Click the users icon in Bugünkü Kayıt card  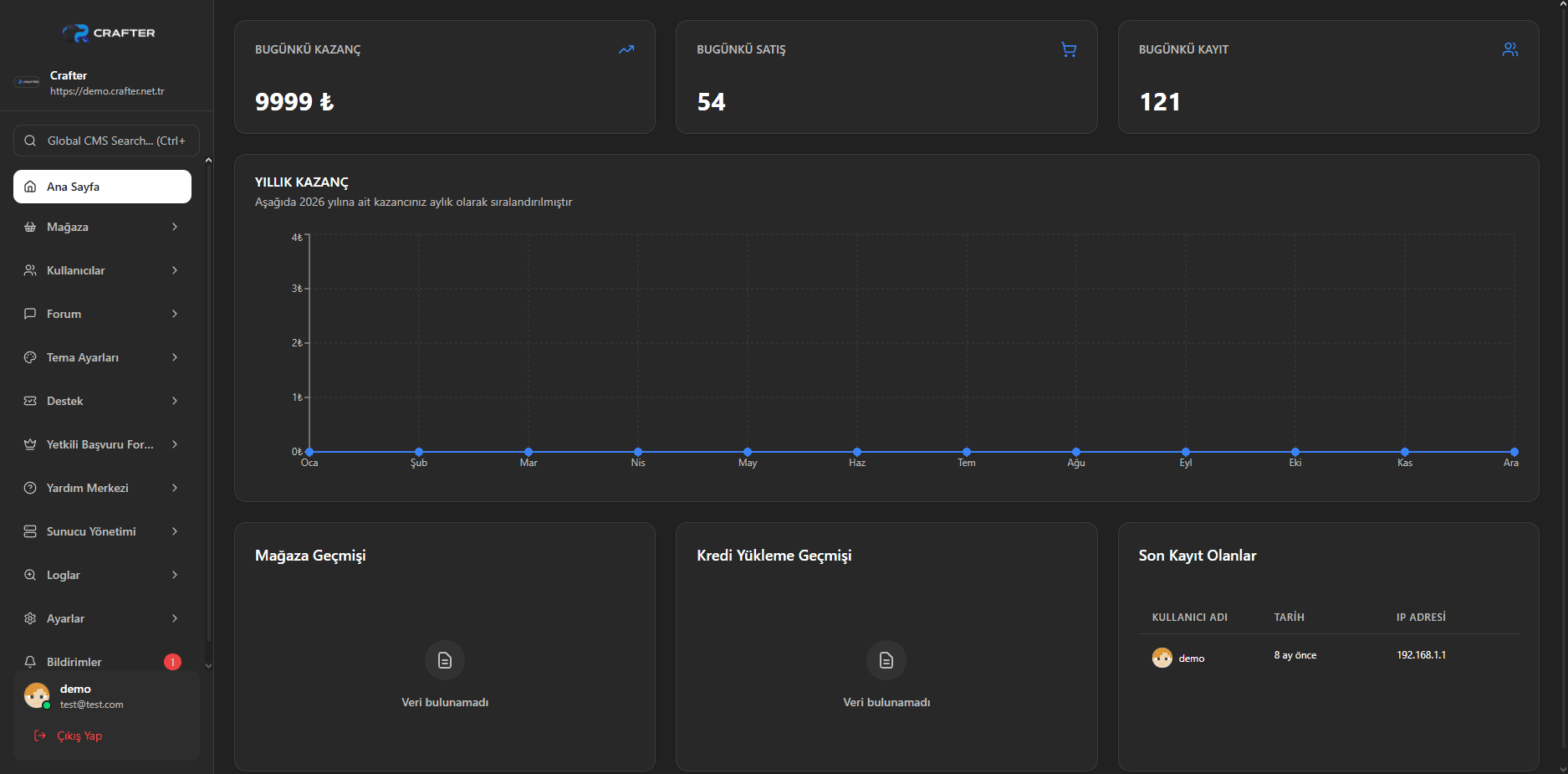(x=1509, y=49)
